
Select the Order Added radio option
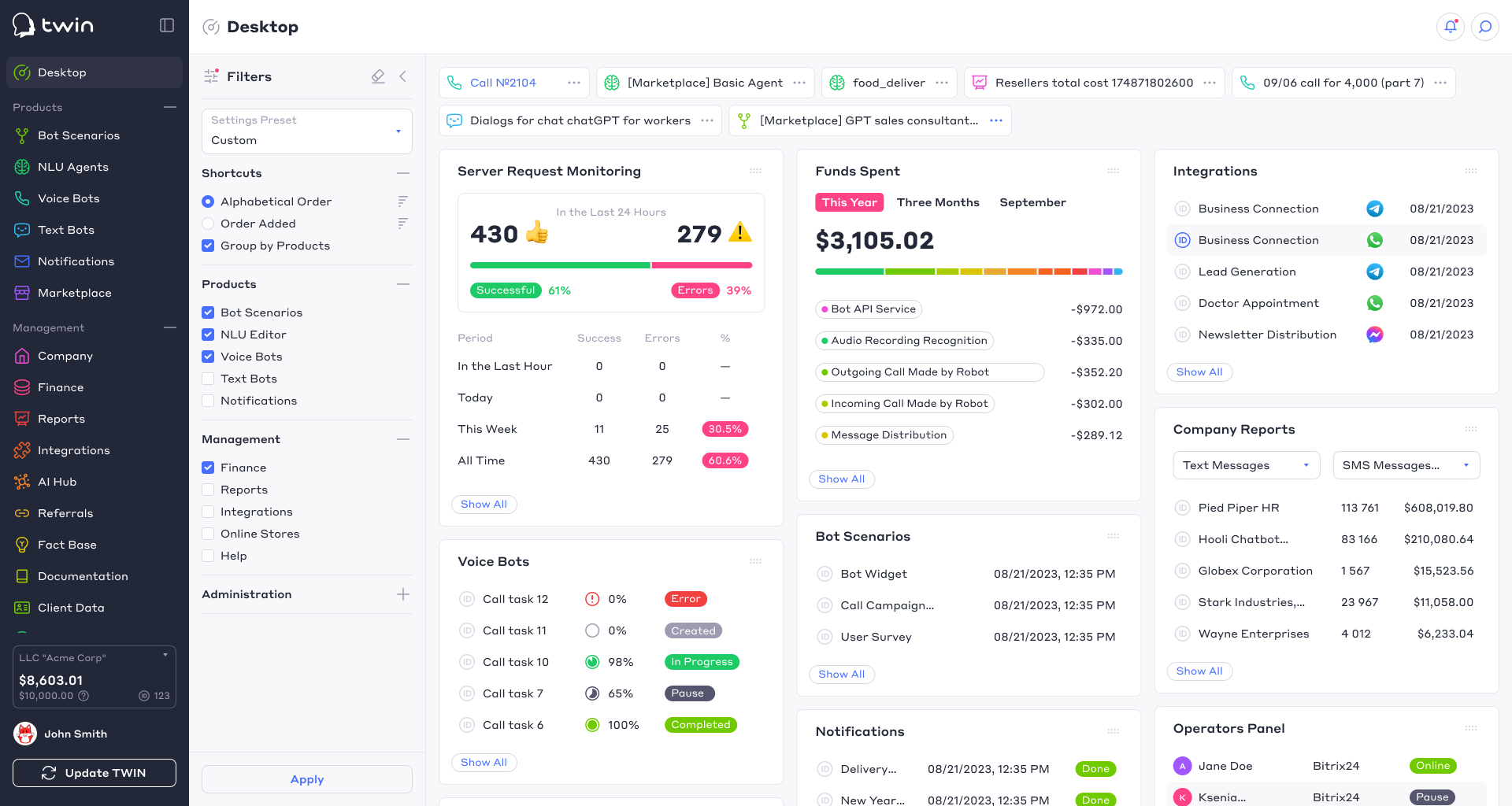208,224
